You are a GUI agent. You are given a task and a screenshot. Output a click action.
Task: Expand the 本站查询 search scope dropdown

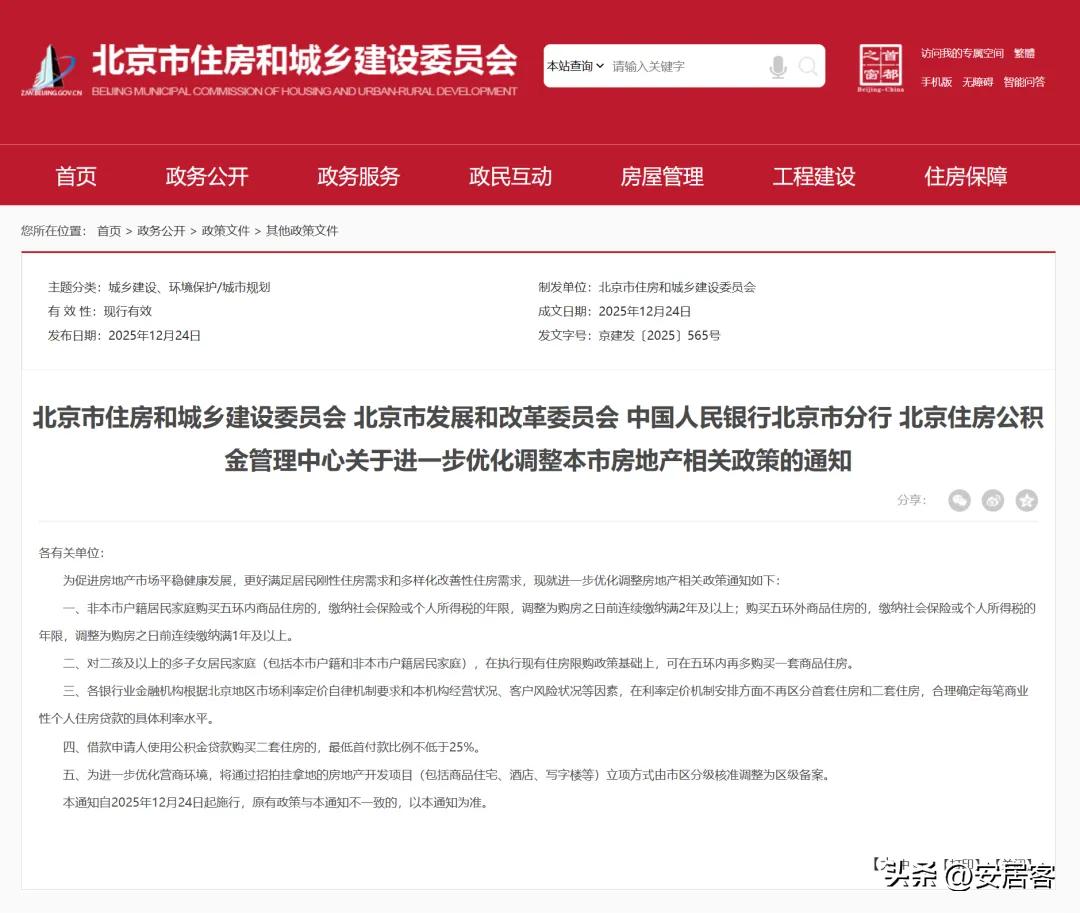pos(575,66)
